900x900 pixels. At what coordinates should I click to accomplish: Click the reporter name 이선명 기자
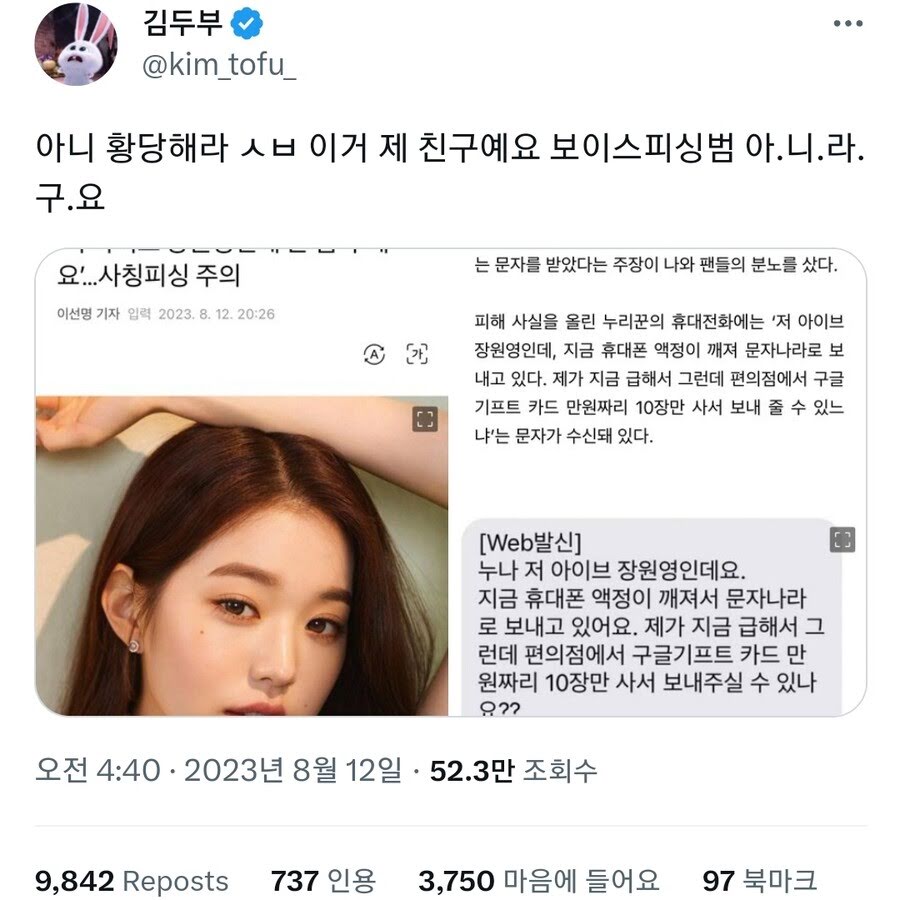click(88, 314)
